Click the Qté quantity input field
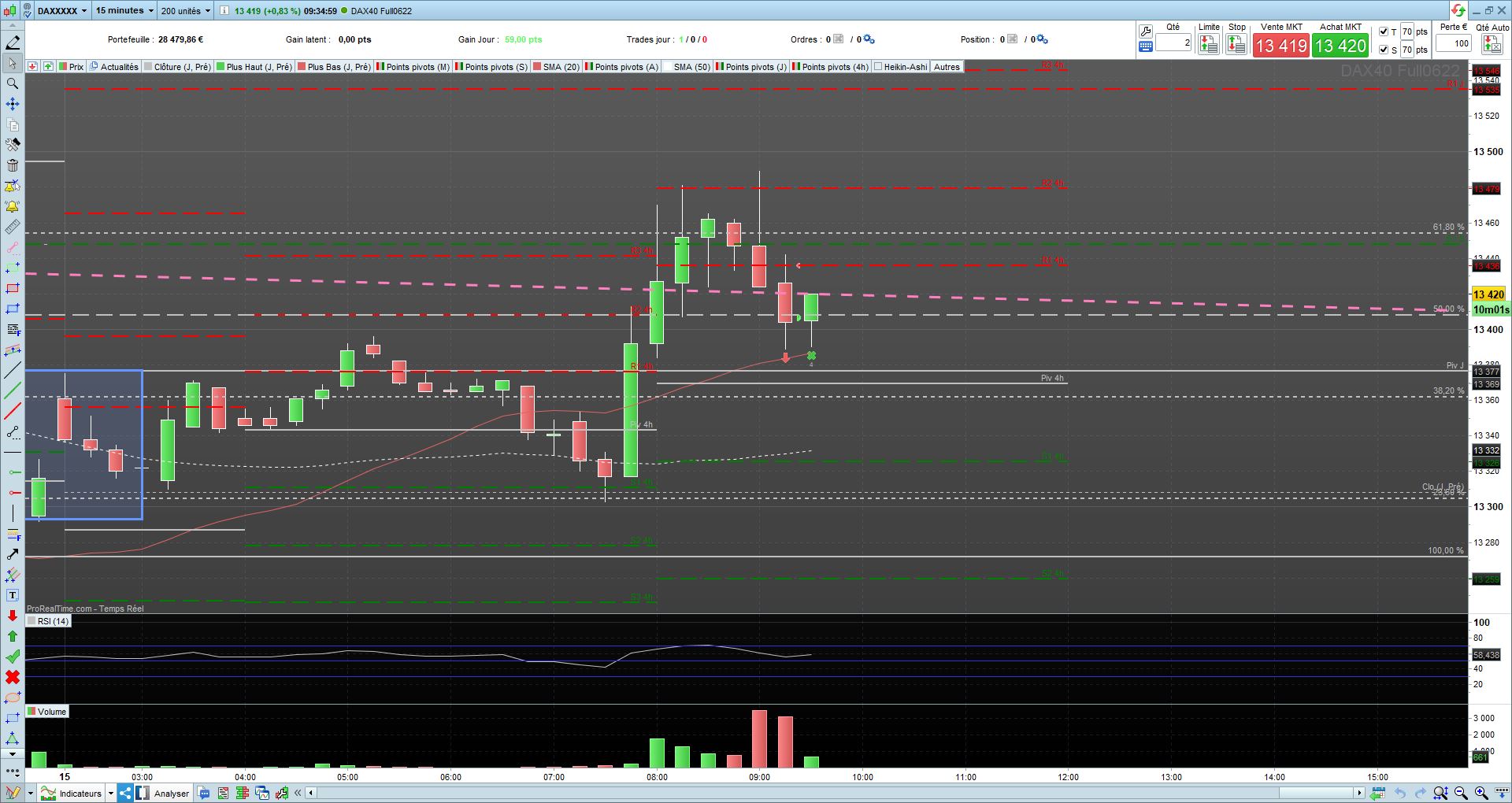Image resolution: width=1512 pixels, height=803 pixels. [1174, 43]
